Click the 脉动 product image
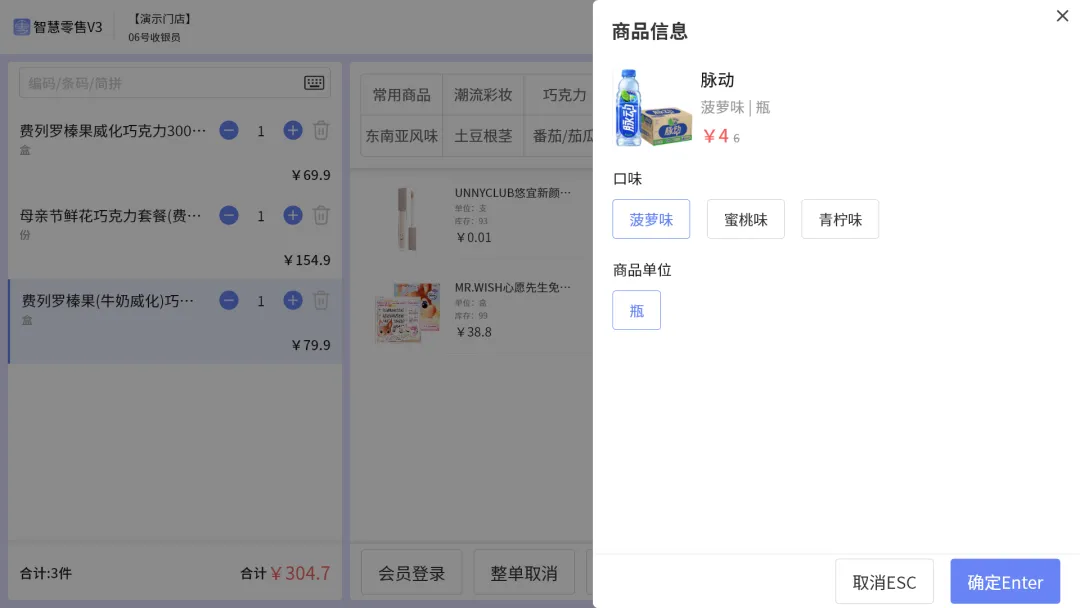The image size is (1080, 608). (652, 108)
